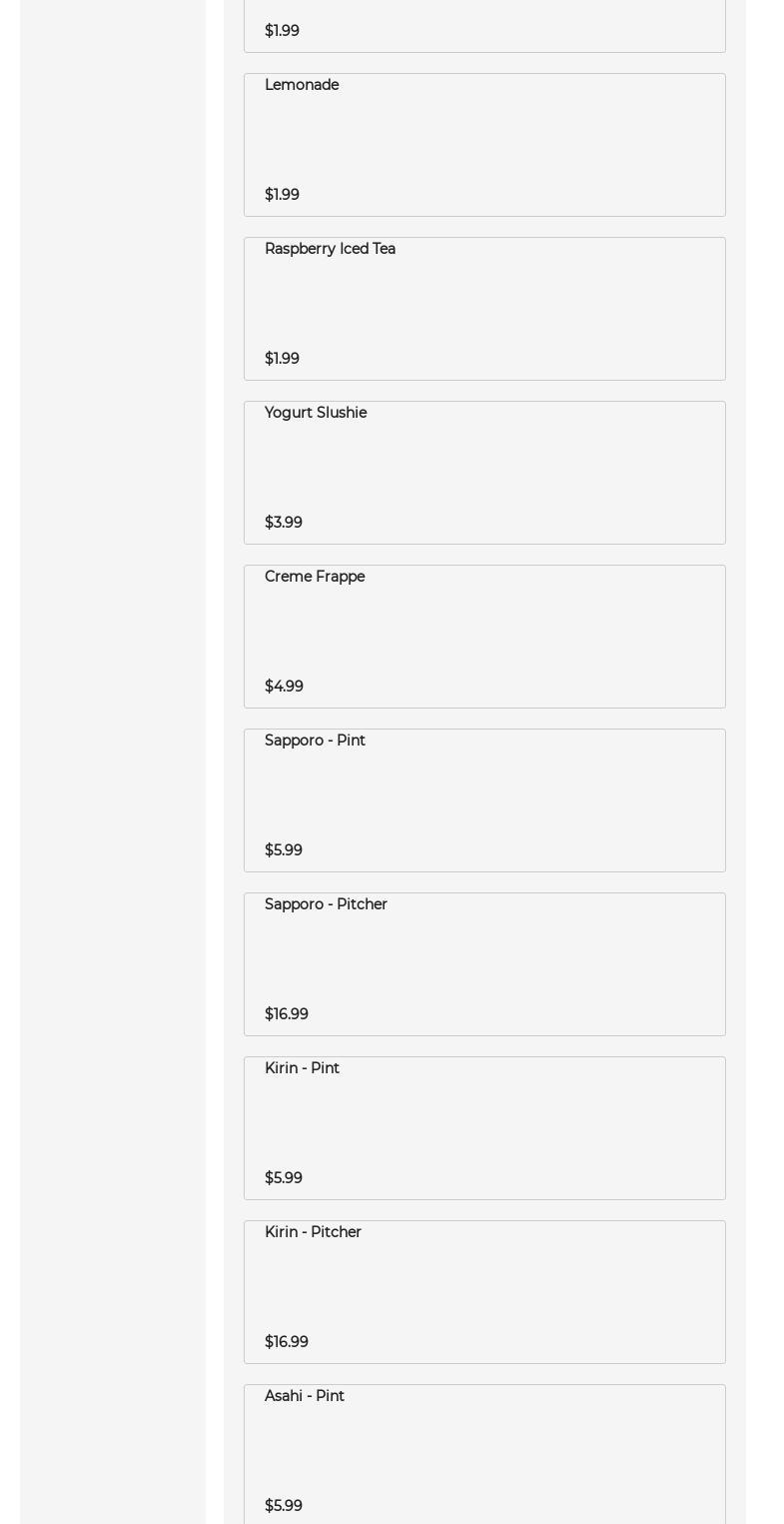The width and height of the screenshot is (784, 1524).
Task: Click the $16.99 Kirin Pitcher price
Action: 286,1342
